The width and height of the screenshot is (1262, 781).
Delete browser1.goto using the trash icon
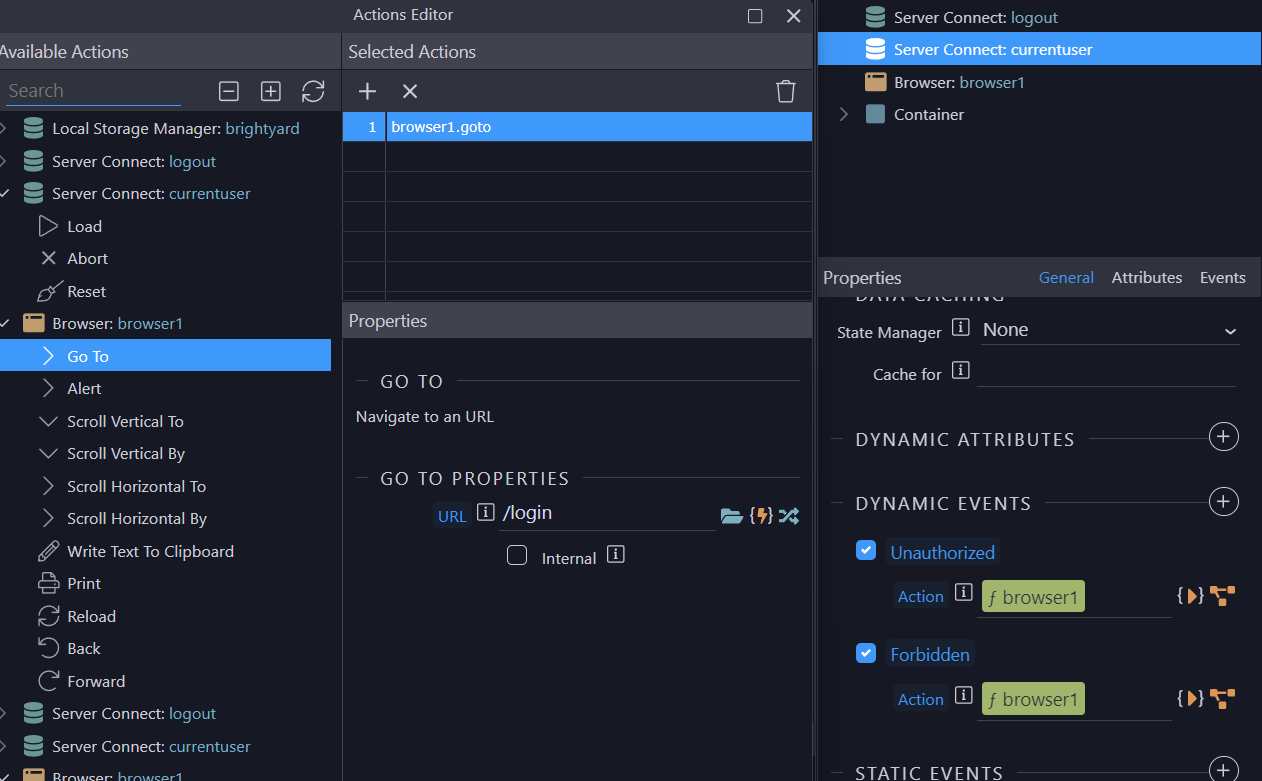785,90
